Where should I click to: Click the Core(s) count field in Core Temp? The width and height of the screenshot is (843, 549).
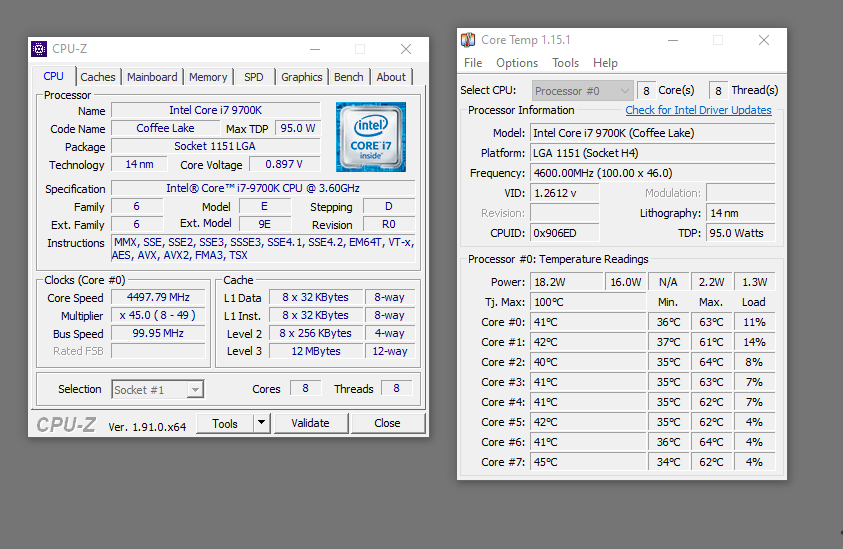coord(646,91)
